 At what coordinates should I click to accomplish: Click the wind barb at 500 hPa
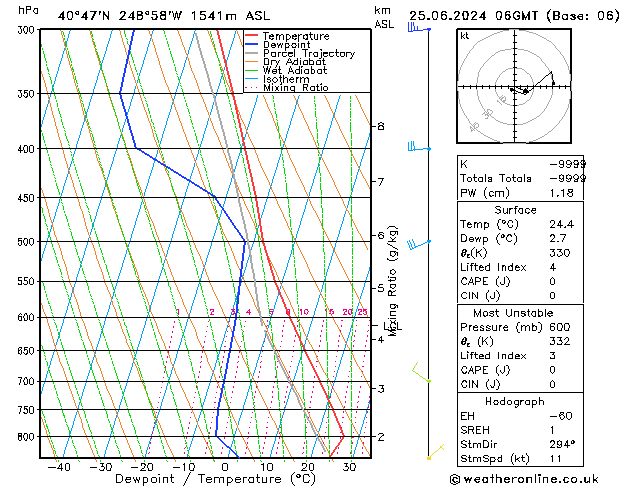pos(419,243)
